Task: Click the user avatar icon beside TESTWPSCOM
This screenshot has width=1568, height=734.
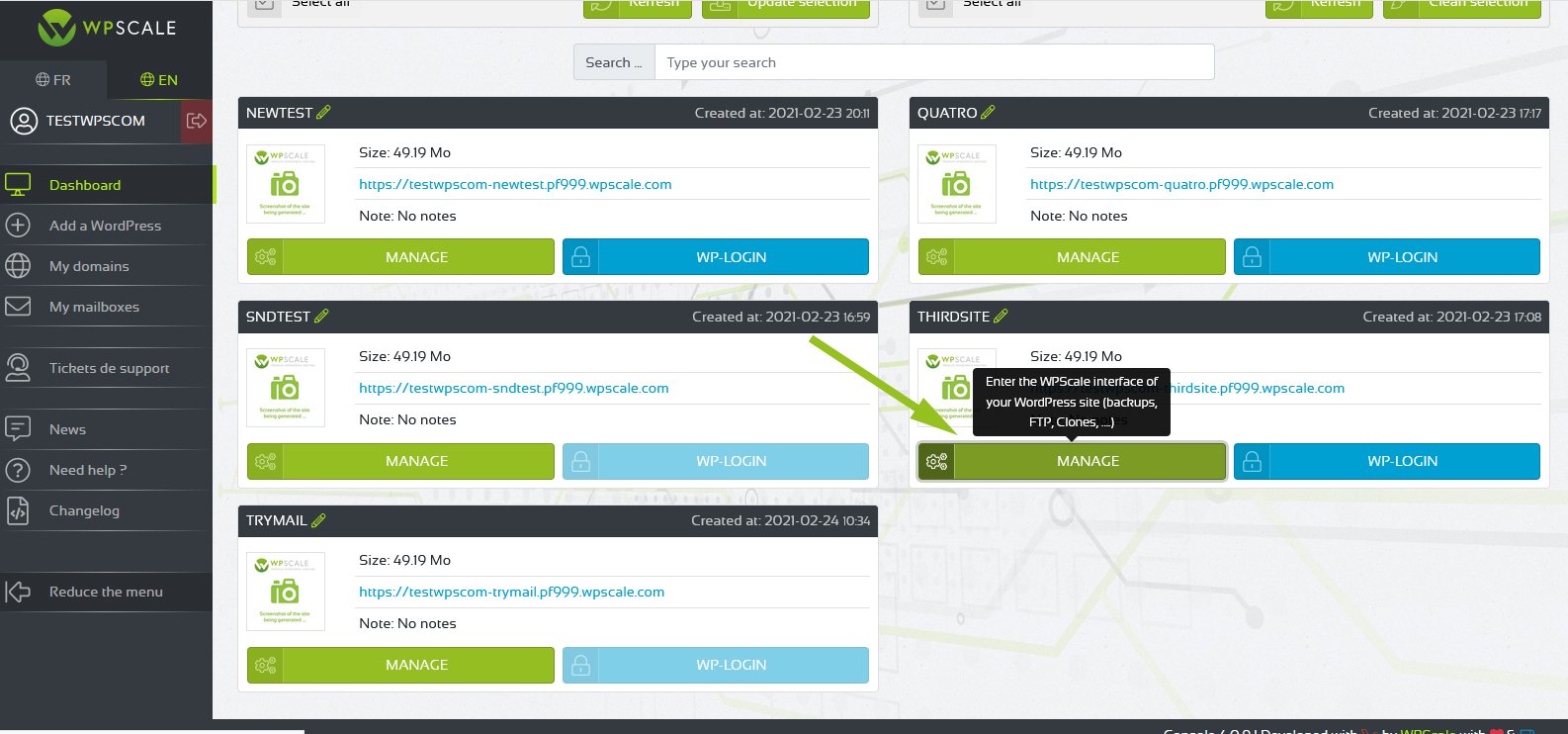Action: pos(23,121)
